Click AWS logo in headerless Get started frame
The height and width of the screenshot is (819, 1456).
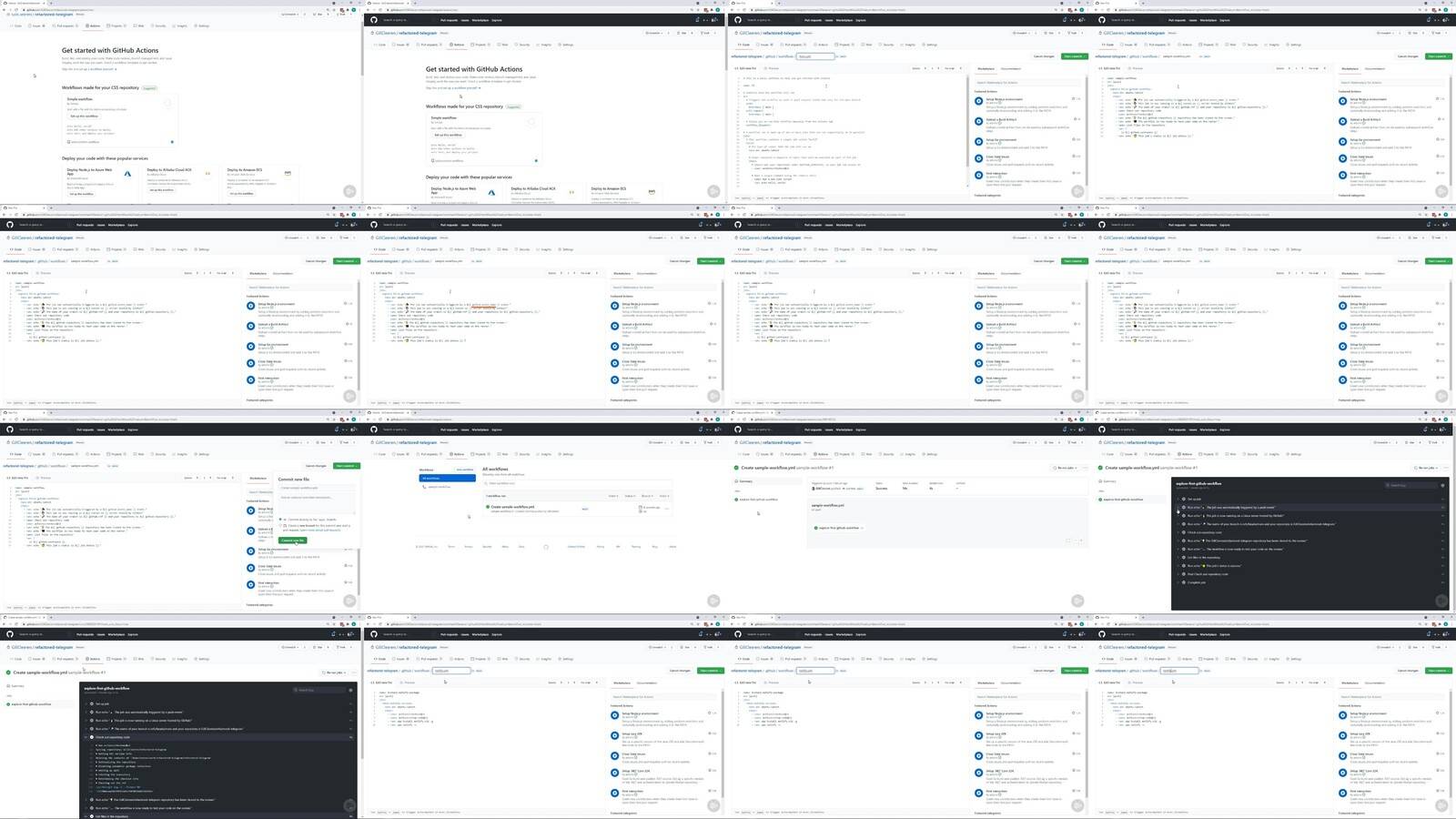(x=288, y=173)
